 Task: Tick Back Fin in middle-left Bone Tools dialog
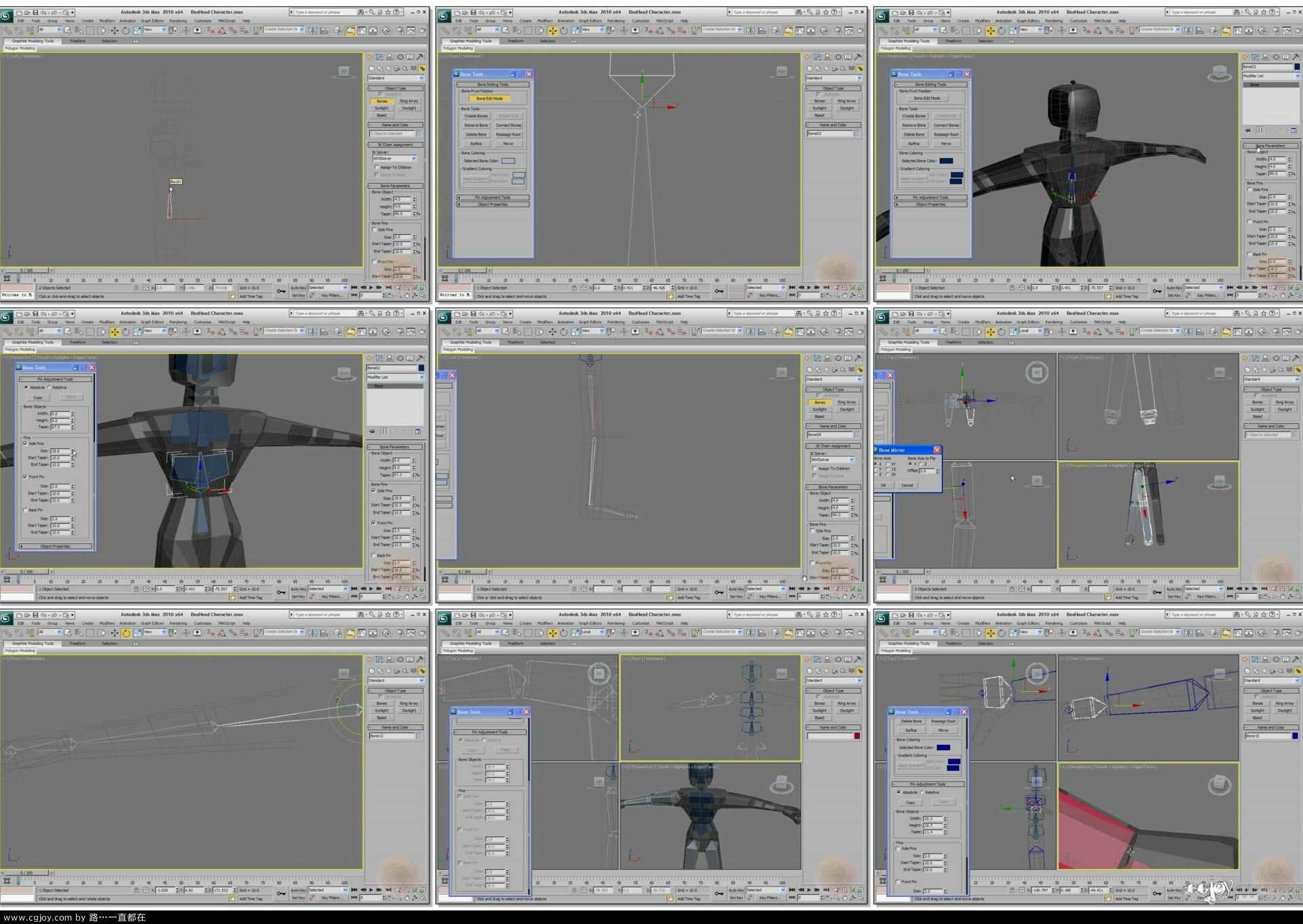pyautogui.click(x=25, y=510)
